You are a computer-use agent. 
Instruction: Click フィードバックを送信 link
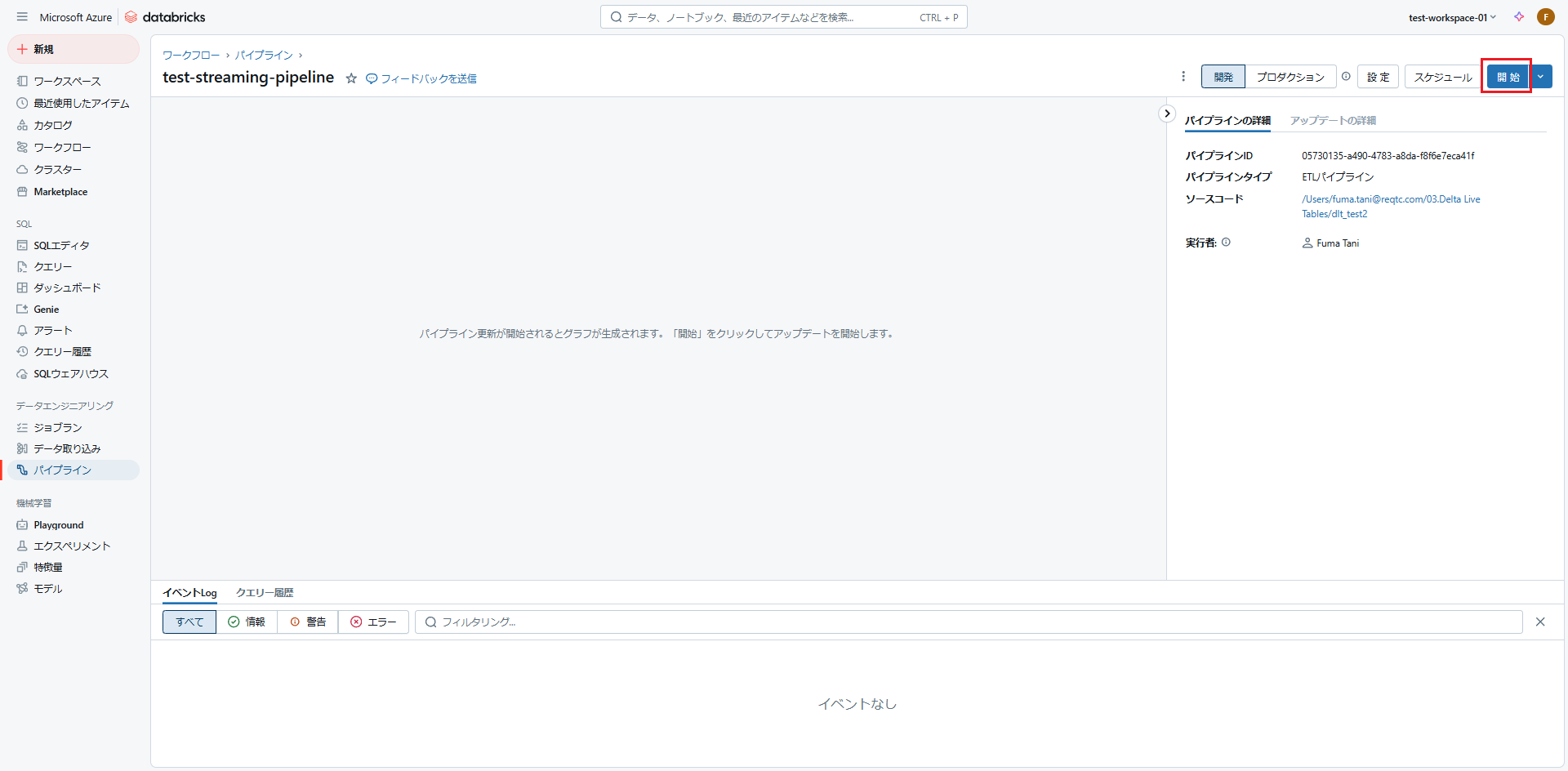[421, 78]
